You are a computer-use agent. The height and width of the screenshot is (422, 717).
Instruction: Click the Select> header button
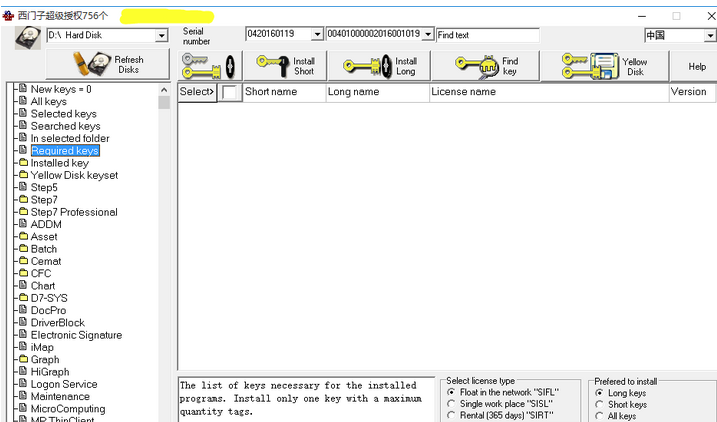point(197,92)
